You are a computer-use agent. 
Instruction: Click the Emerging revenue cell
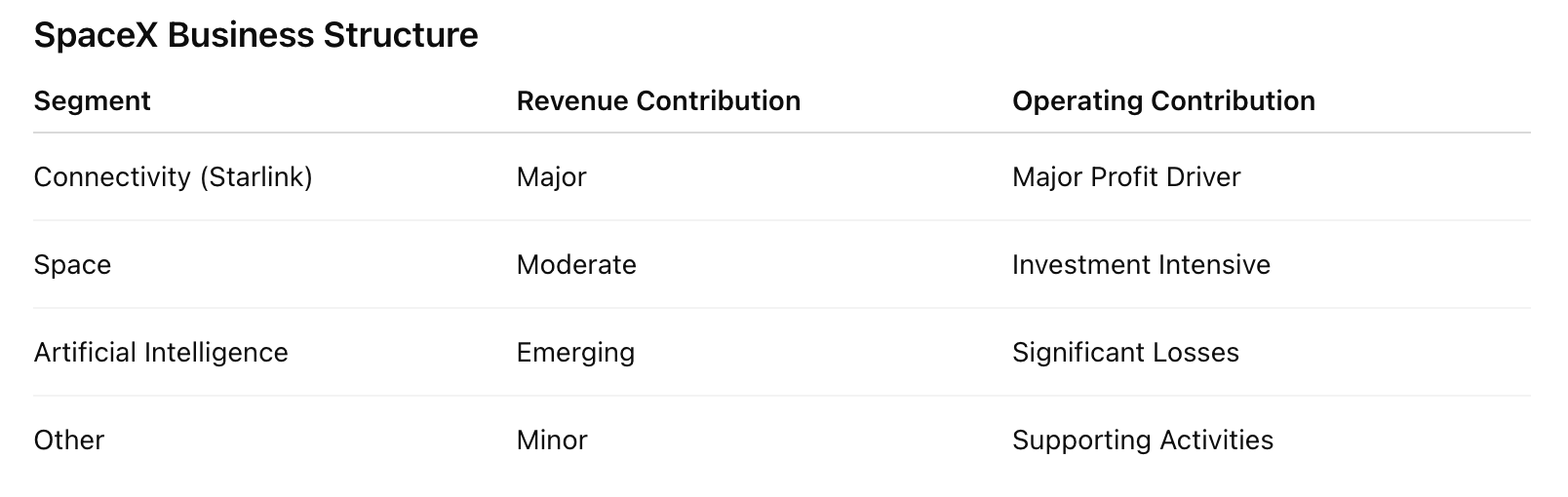(x=575, y=353)
